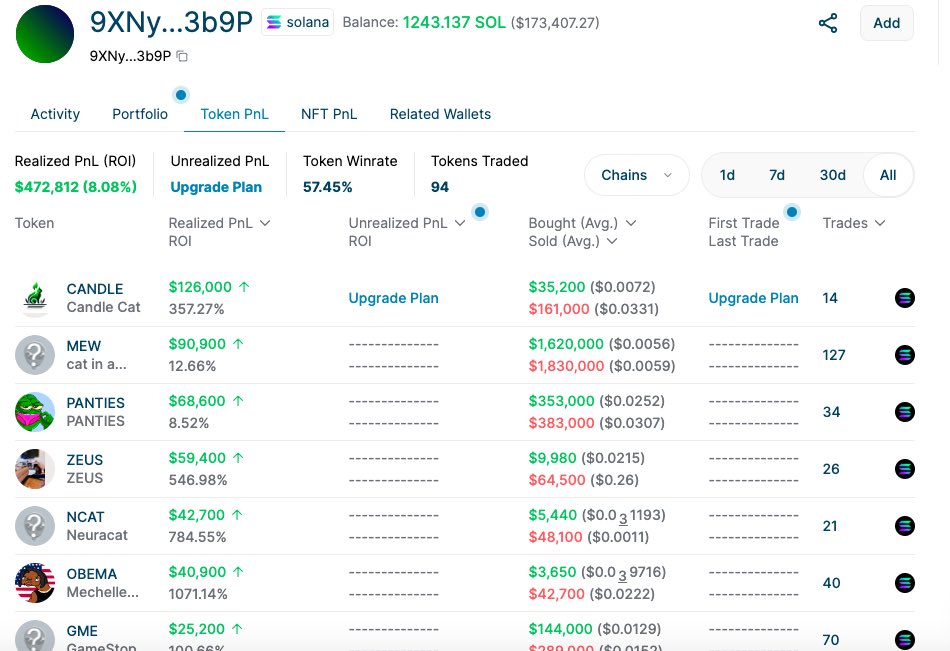Click the PANTIES frog token icon
Viewport: 950px width, 651px height.
pos(35,412)
